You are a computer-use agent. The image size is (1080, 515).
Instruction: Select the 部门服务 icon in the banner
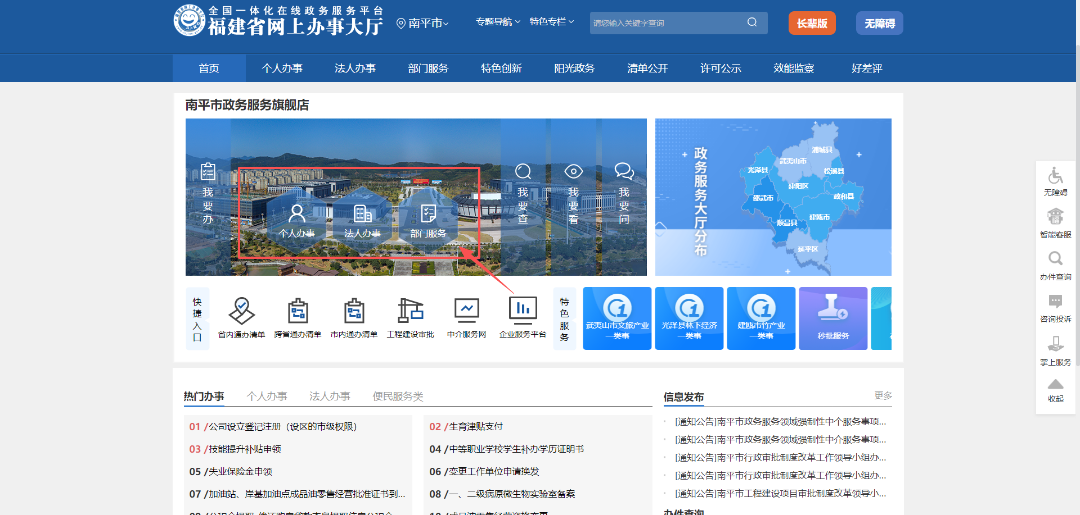click(x=428, y=214)
